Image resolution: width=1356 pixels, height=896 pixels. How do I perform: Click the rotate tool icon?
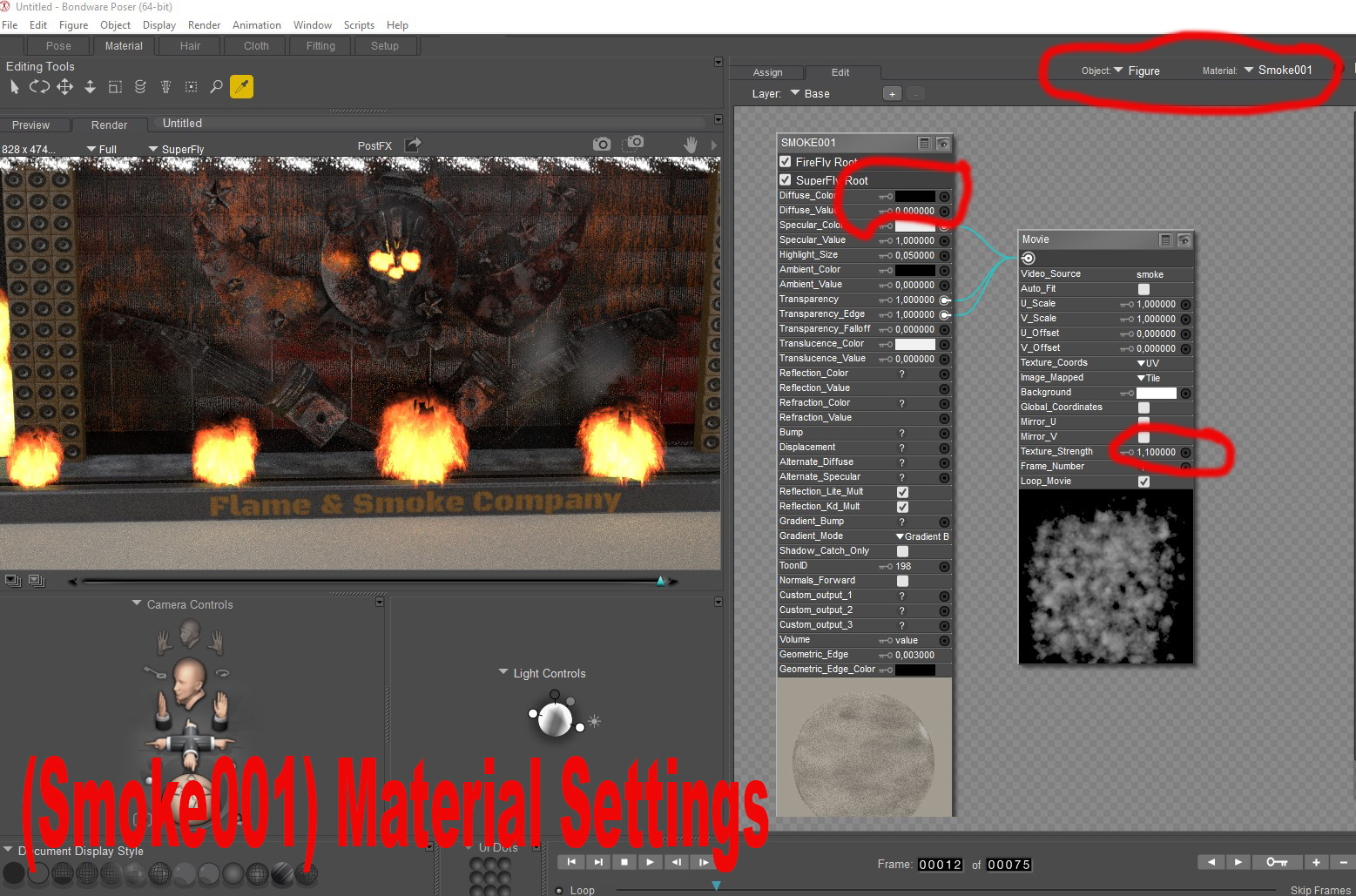click(x=39, y=86)
